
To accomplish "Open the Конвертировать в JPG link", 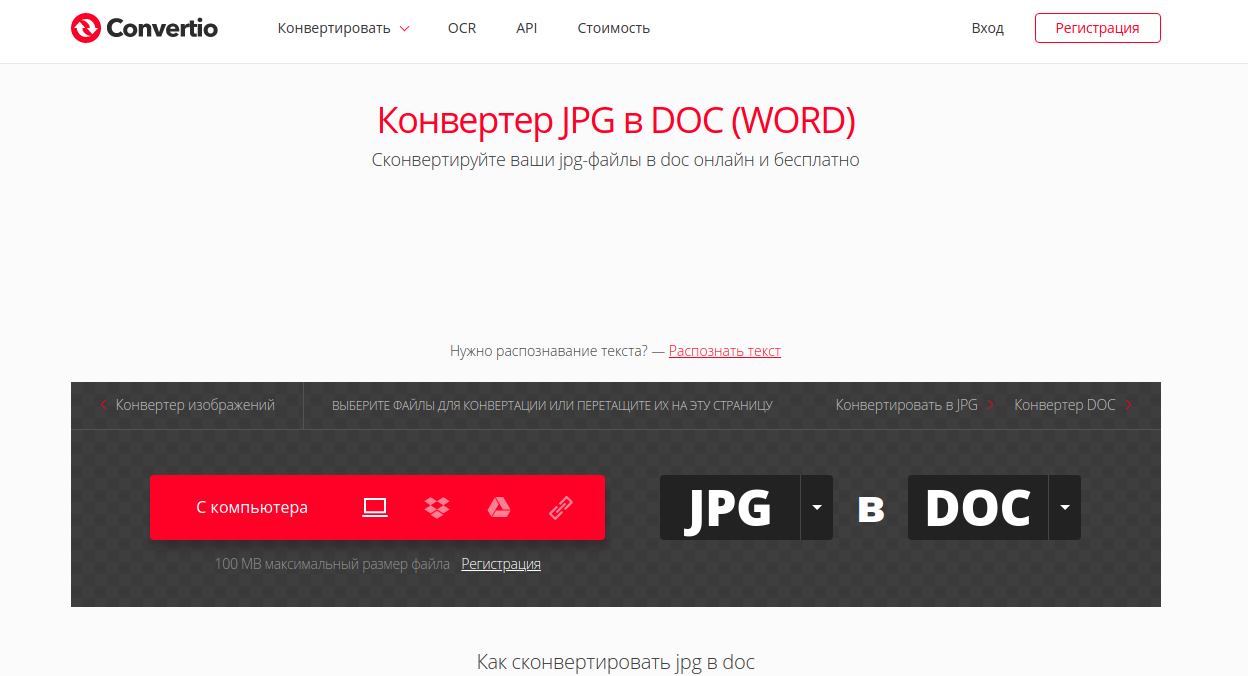I will coord(915,405).
